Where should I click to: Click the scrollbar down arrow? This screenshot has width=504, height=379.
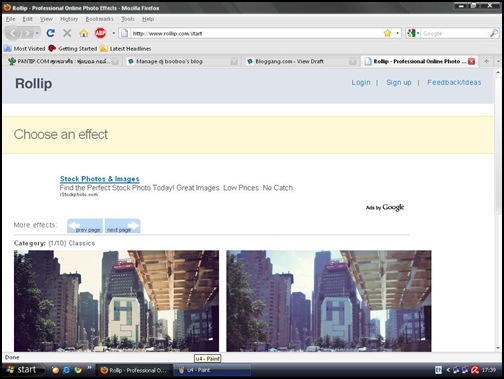tap(498, 348)
